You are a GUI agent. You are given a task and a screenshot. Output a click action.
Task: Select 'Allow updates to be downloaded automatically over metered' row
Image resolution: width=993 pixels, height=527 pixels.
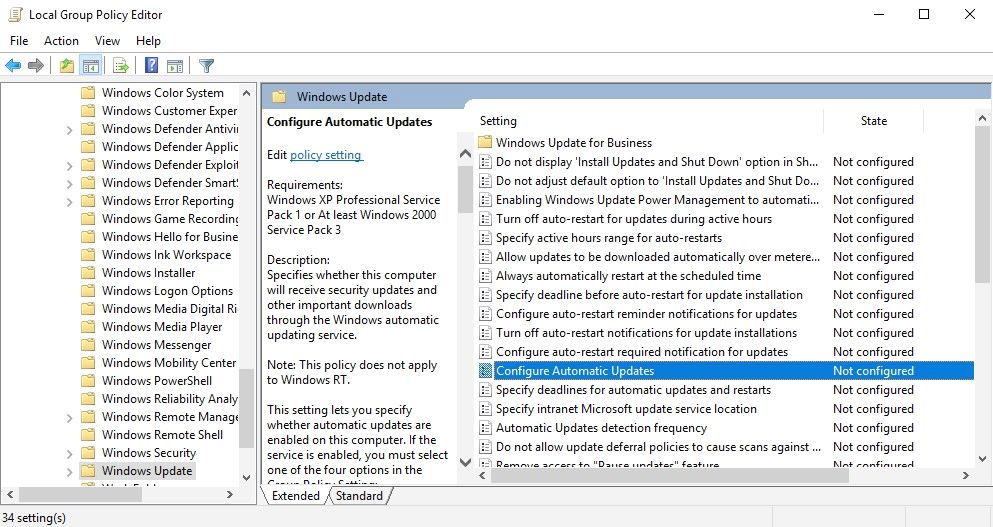726,257
